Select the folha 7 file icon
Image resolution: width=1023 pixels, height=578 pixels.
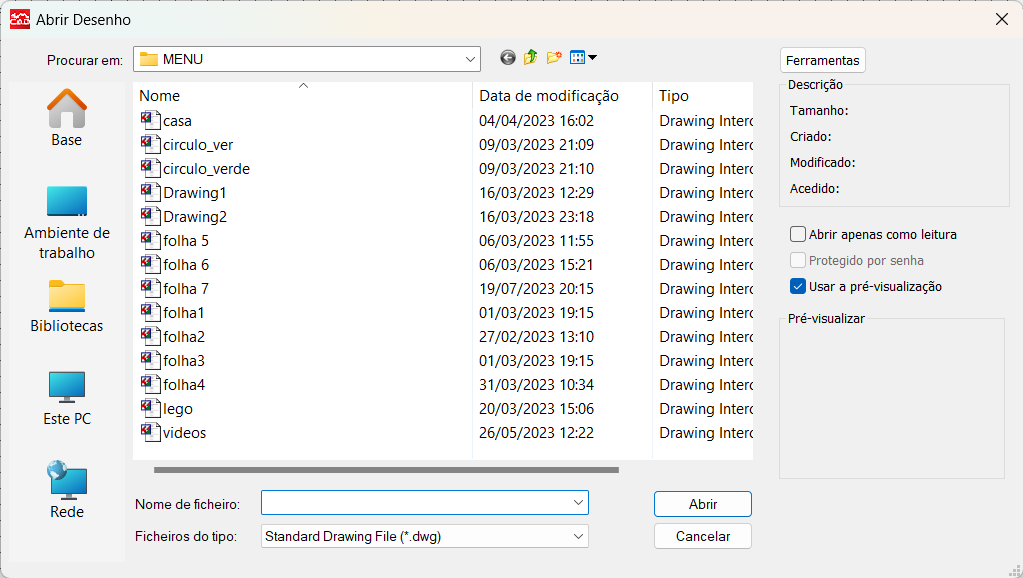point(150,288)
